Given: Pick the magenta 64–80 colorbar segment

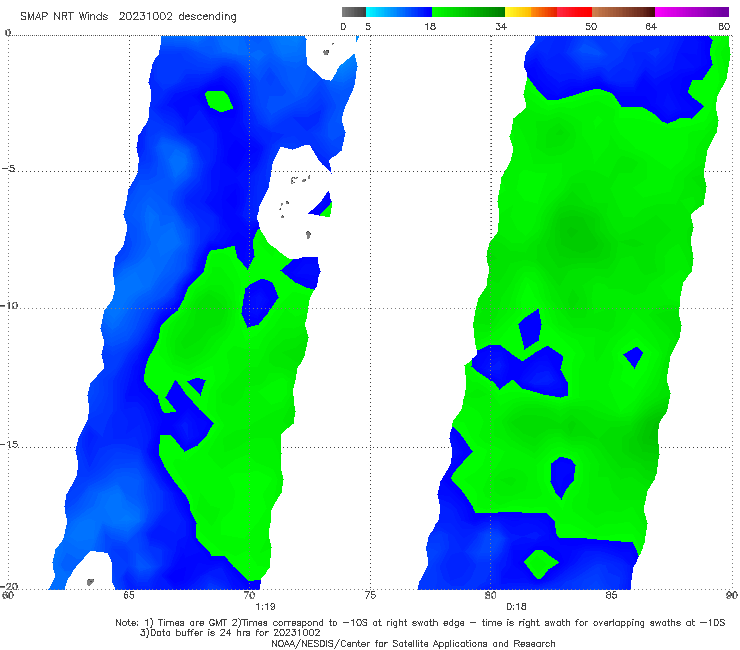Looking at the screenshot, I should point(691,12).
